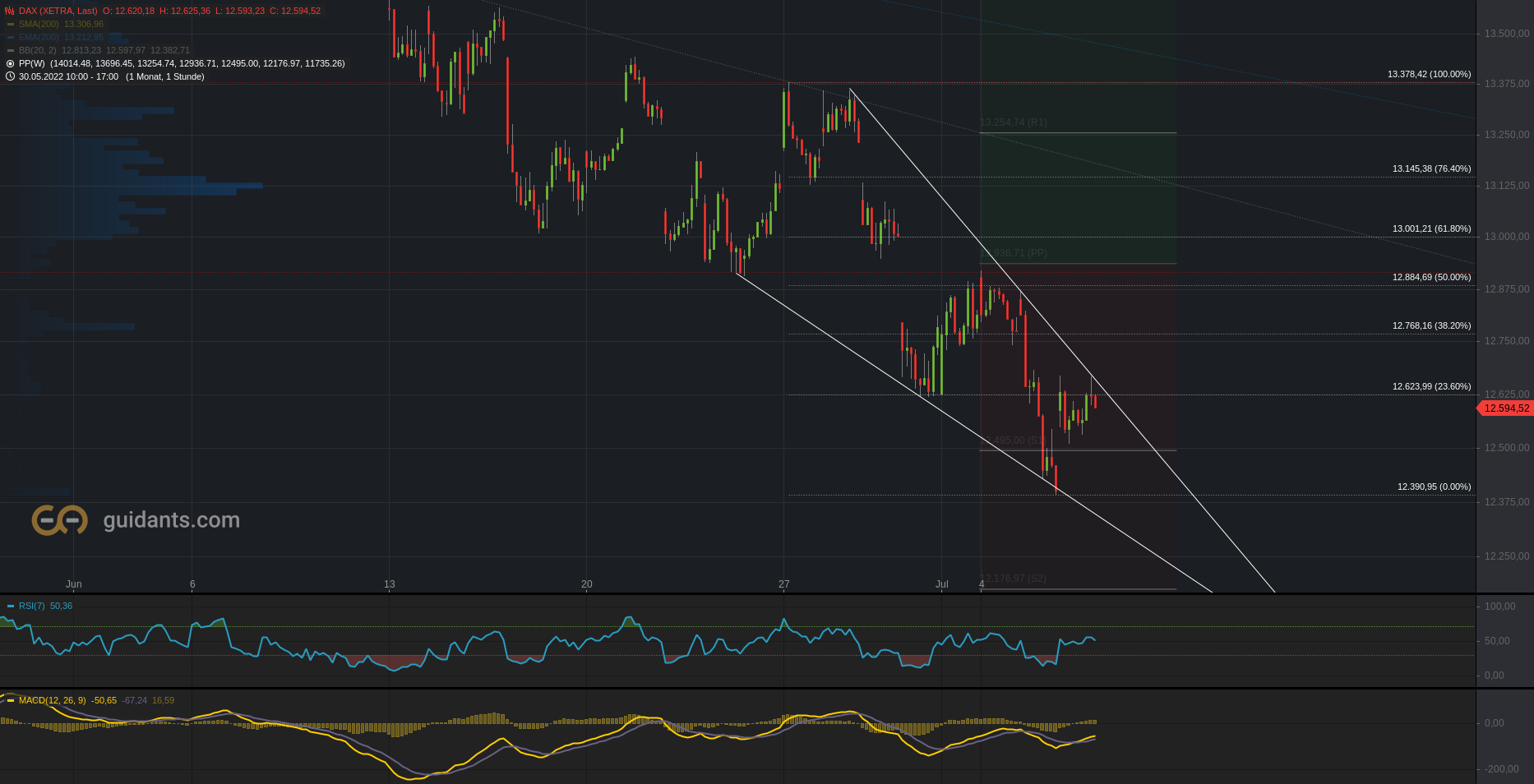
Task: Click the SMA(200) olive line marker
Action: click(x=11, y=24)
